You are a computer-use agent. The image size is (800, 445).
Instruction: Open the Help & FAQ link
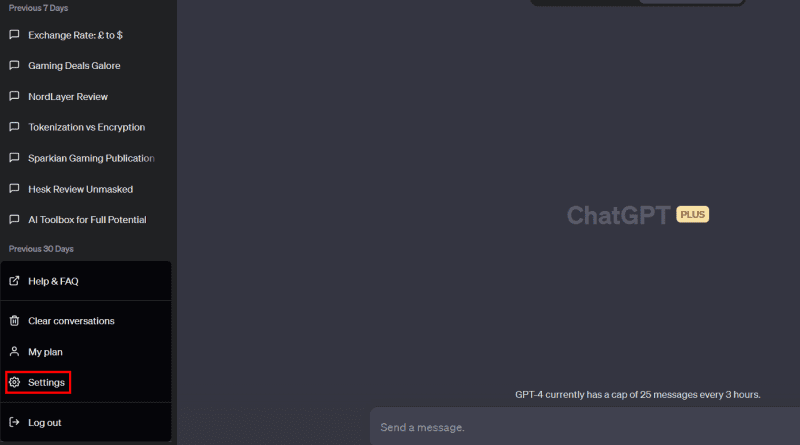[x=86, y=281]
